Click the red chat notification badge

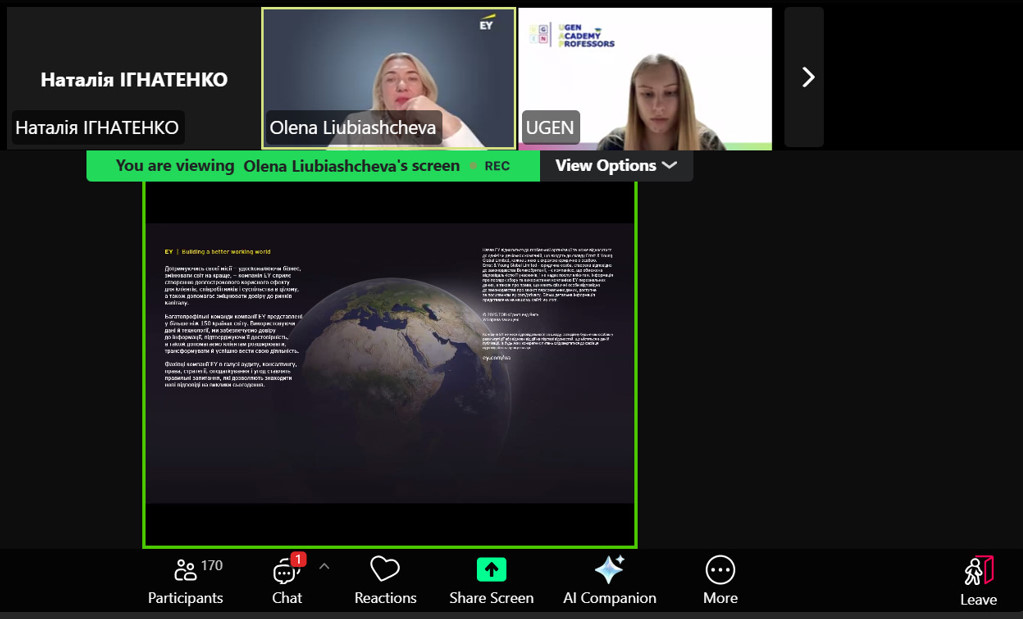coord(298,559)
